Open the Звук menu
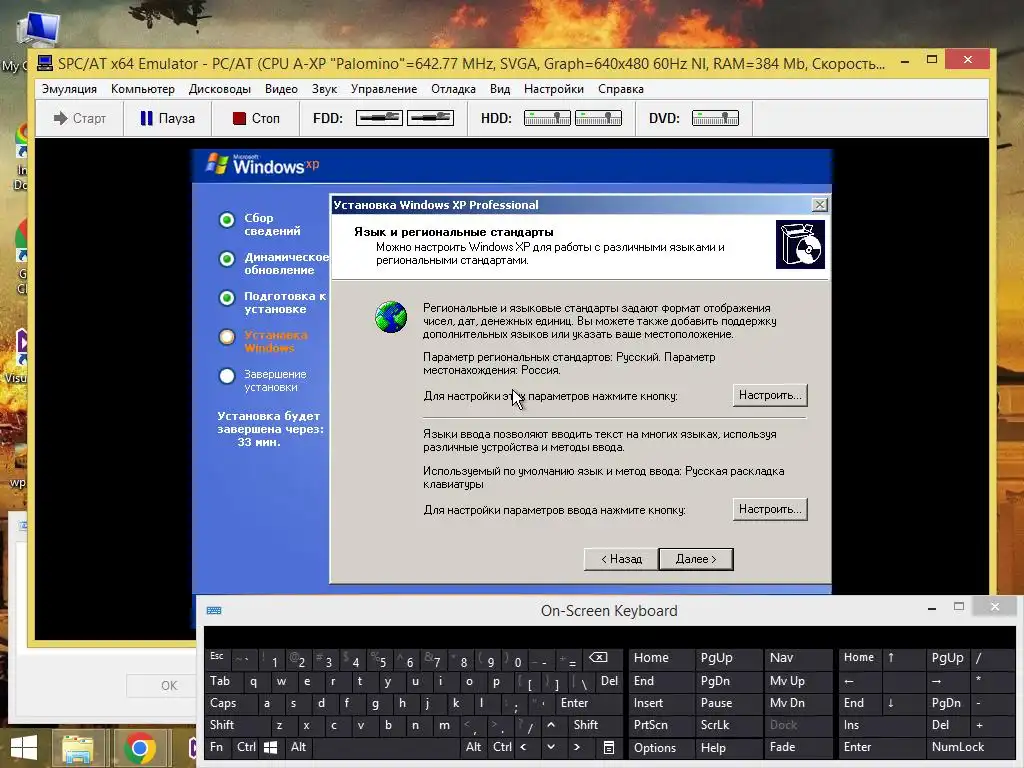The height and width of the screenshot is (768, 1024). click(324, 89)
